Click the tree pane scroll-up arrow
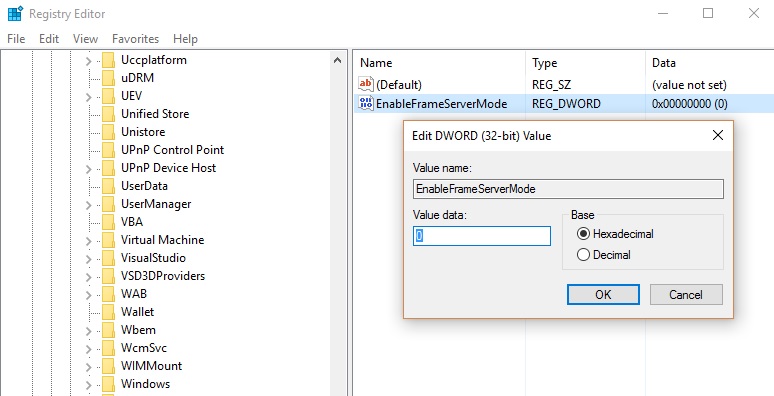 point(338,60)
